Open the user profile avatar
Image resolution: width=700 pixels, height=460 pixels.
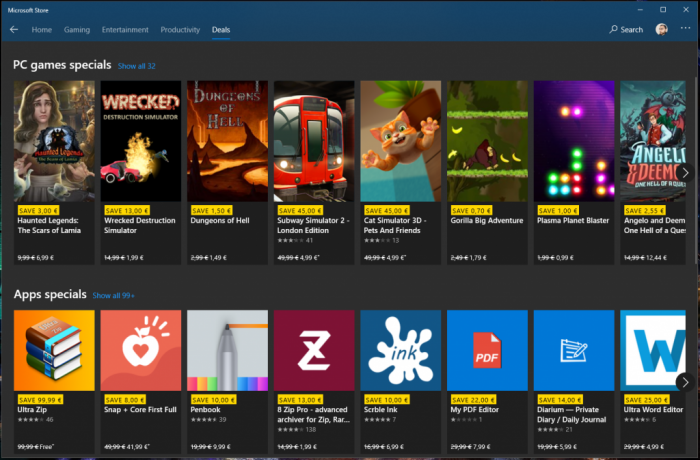pyautogui.click(x=661, y=30)
